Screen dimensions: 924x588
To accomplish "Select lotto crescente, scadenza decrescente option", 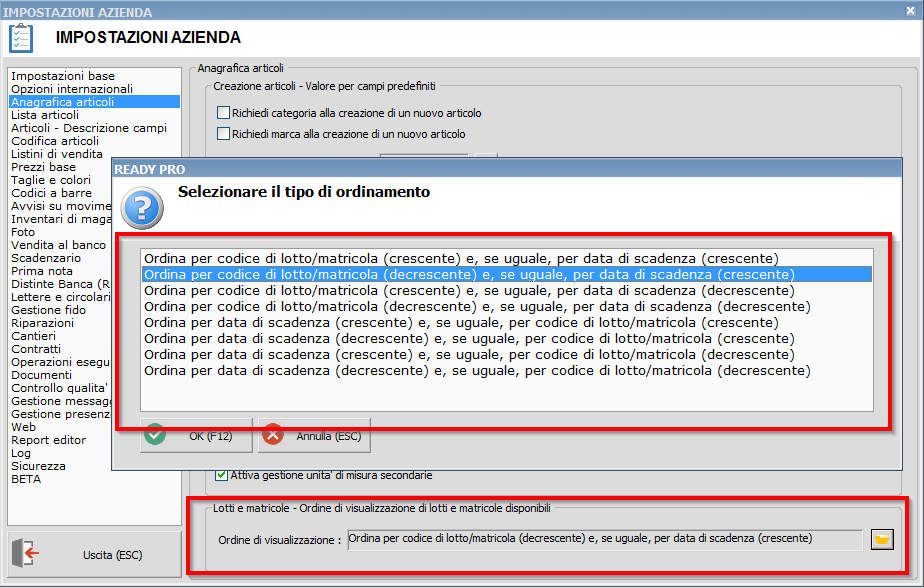I will coord(506,290).
